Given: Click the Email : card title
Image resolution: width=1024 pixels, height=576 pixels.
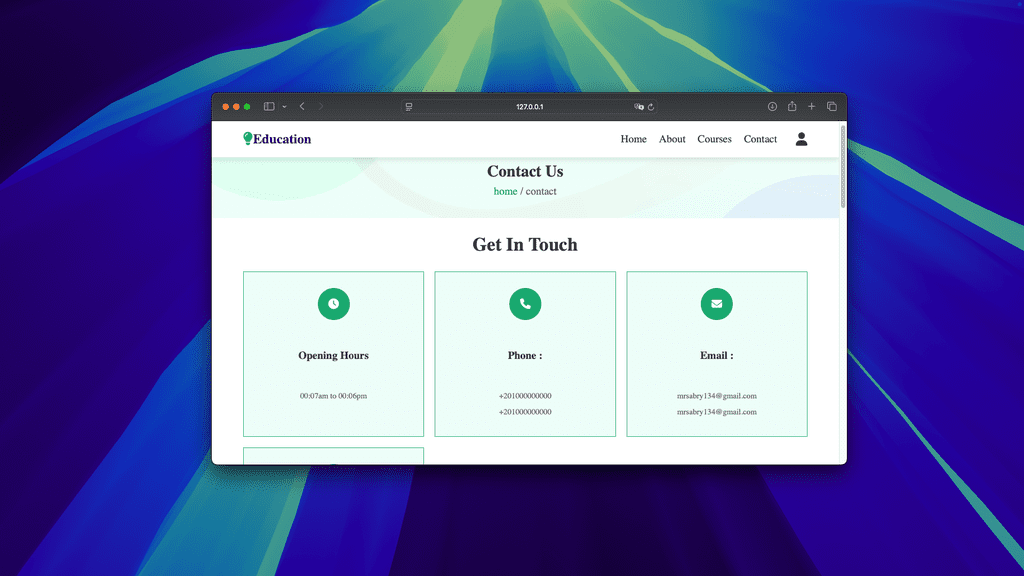Looking at the screenshot, I should pos(716,355).
